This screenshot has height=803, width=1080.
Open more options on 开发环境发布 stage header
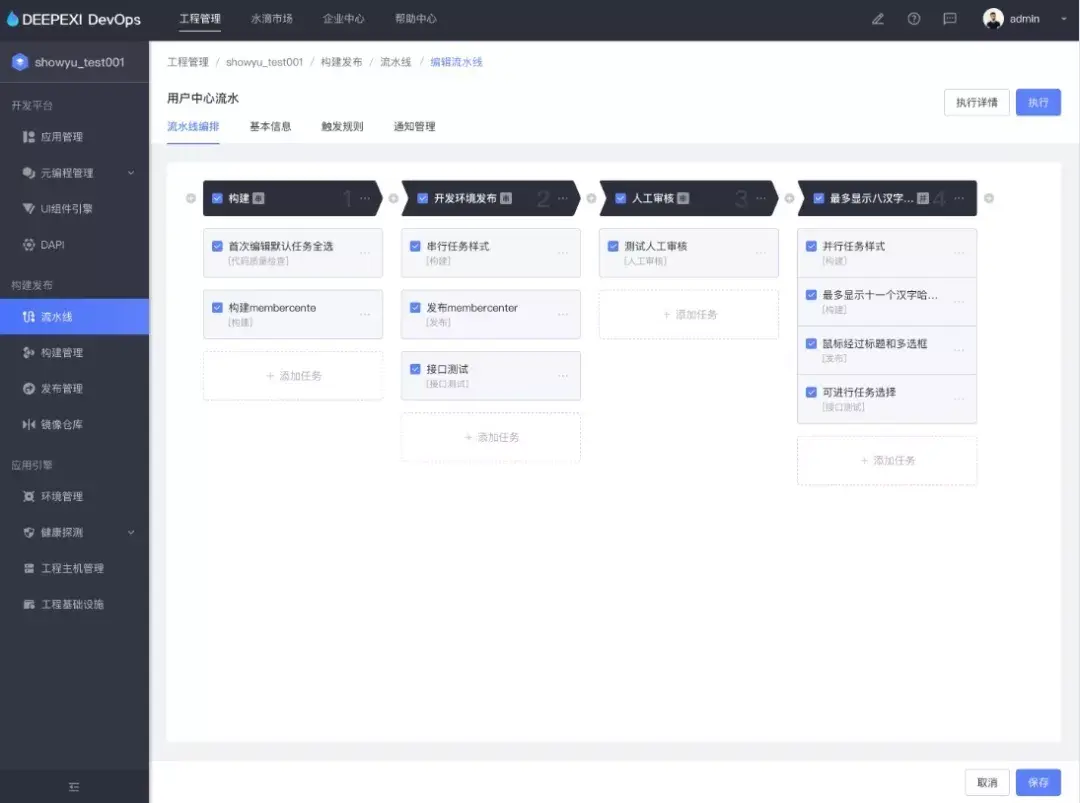pos(563,198)
